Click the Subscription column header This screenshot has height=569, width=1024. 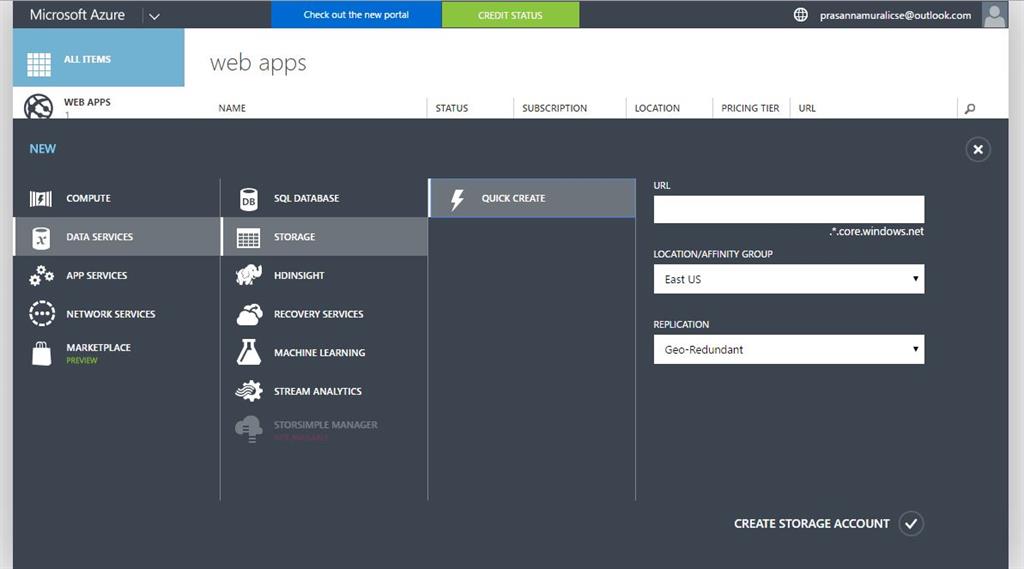(x=554, y=108)
